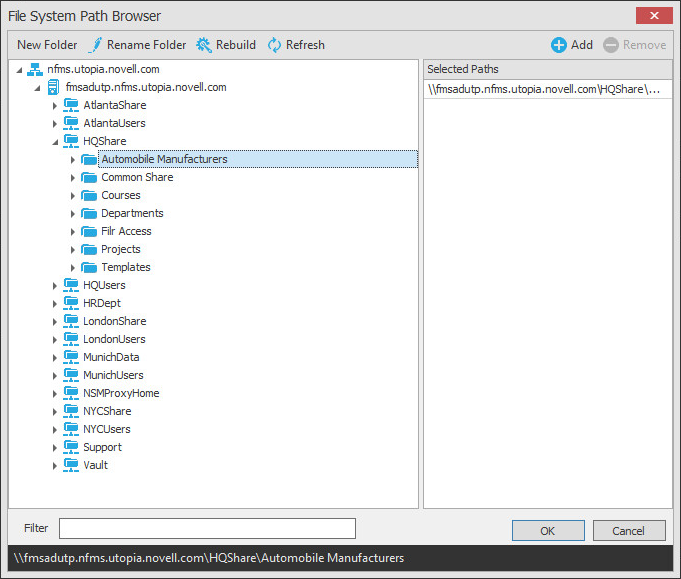Click the Selected Paths column header

coord(548,69)
